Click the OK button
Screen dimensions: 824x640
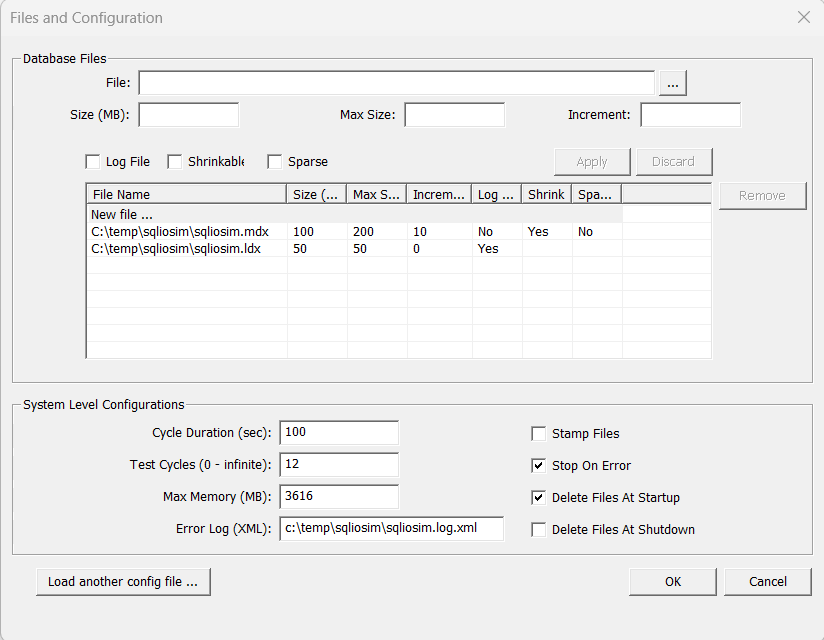tap(673, 581)
